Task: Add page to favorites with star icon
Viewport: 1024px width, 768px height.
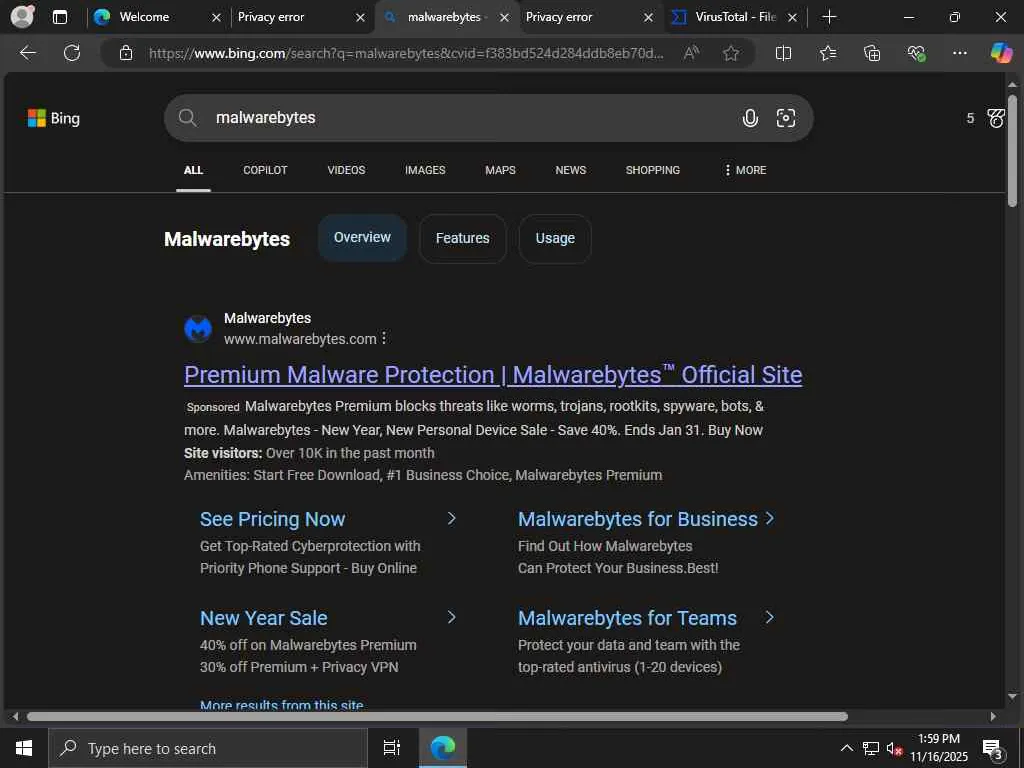Action: click(731, 53)
